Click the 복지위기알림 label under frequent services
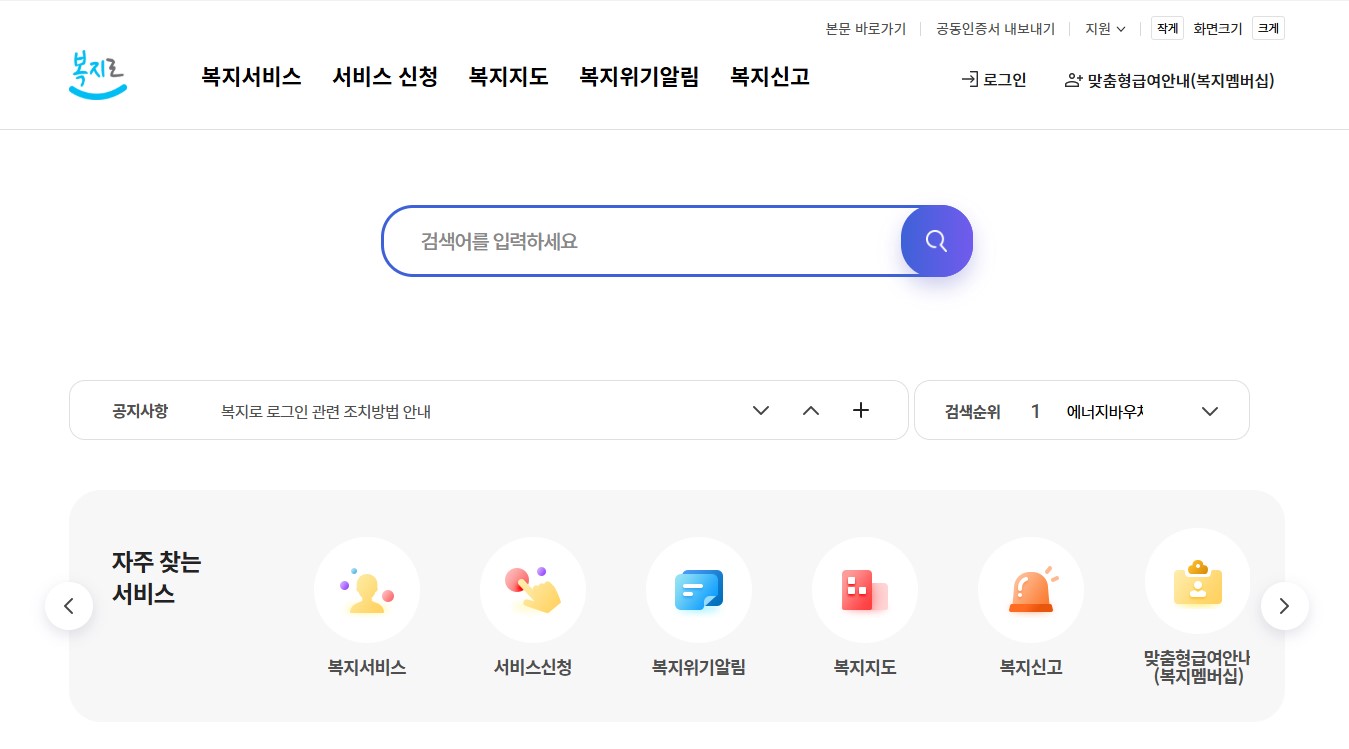This screenshot has width=1349, height=749. tap(699, 667)
